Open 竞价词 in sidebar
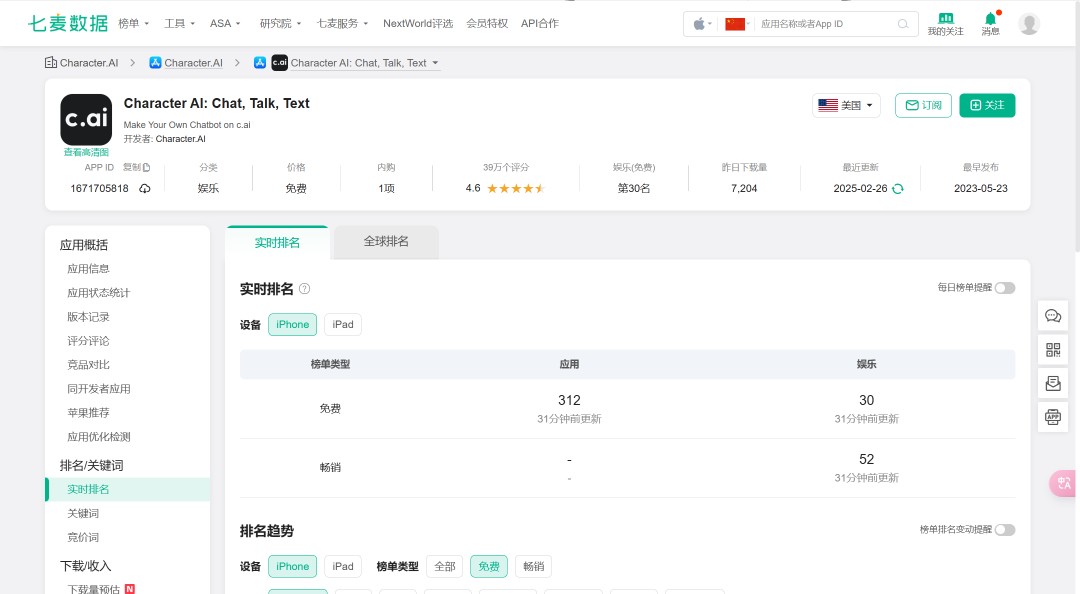The height and width of the screenshot is (594, 1080). [x=83, y=537]
